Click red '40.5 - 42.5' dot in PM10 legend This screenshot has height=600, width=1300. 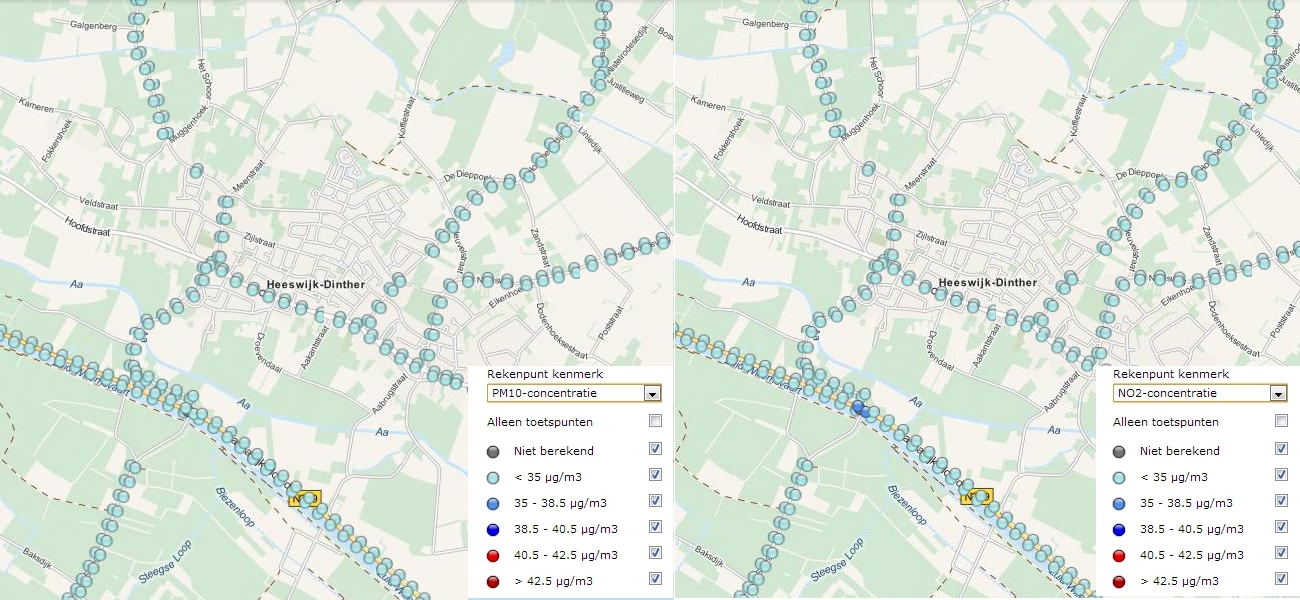494,555
